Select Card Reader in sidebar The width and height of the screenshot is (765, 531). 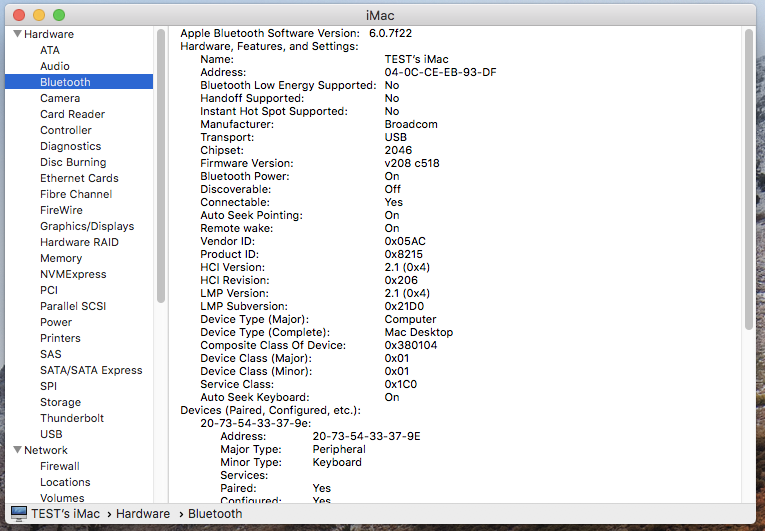73,114
